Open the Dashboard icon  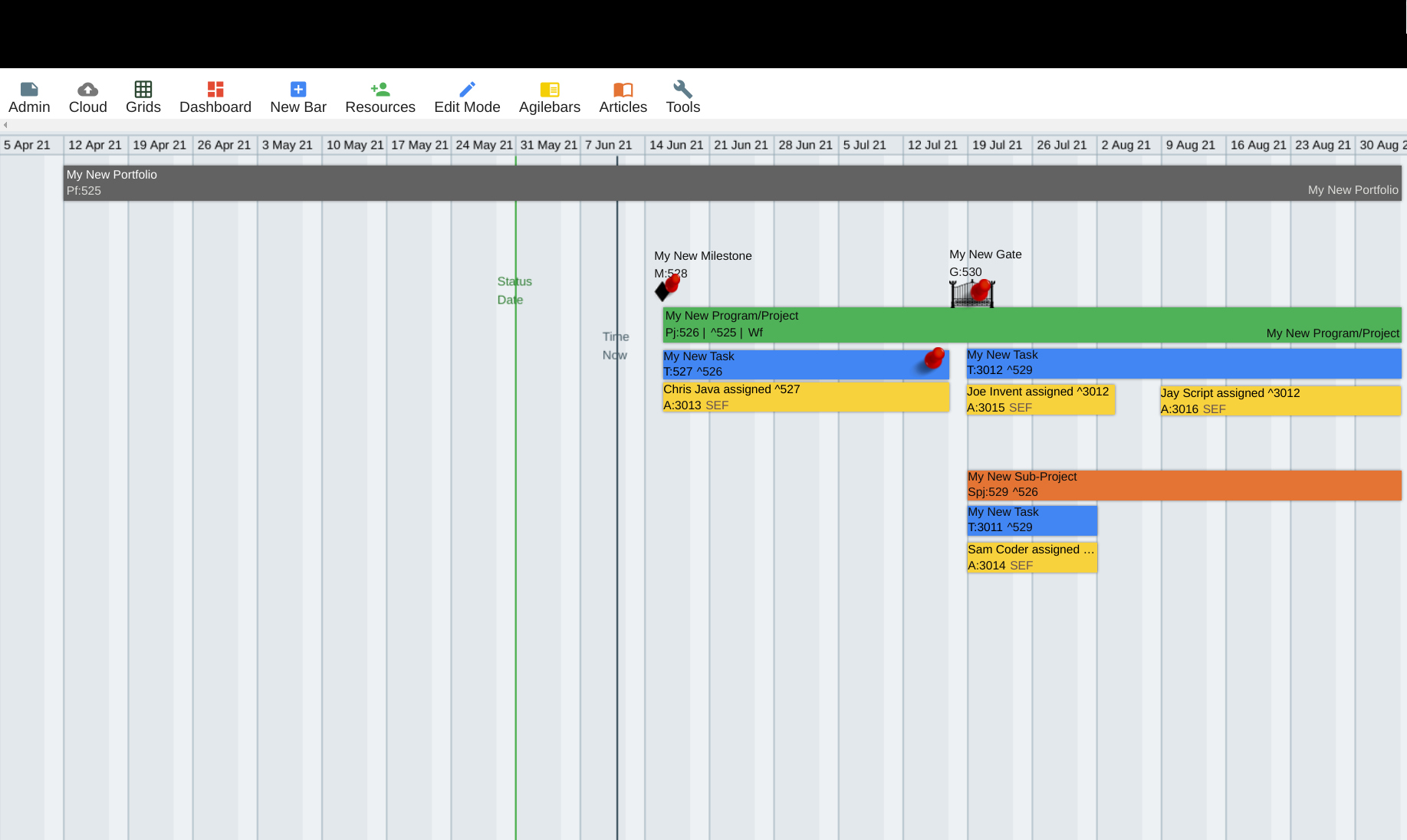[x=215, y=90]
